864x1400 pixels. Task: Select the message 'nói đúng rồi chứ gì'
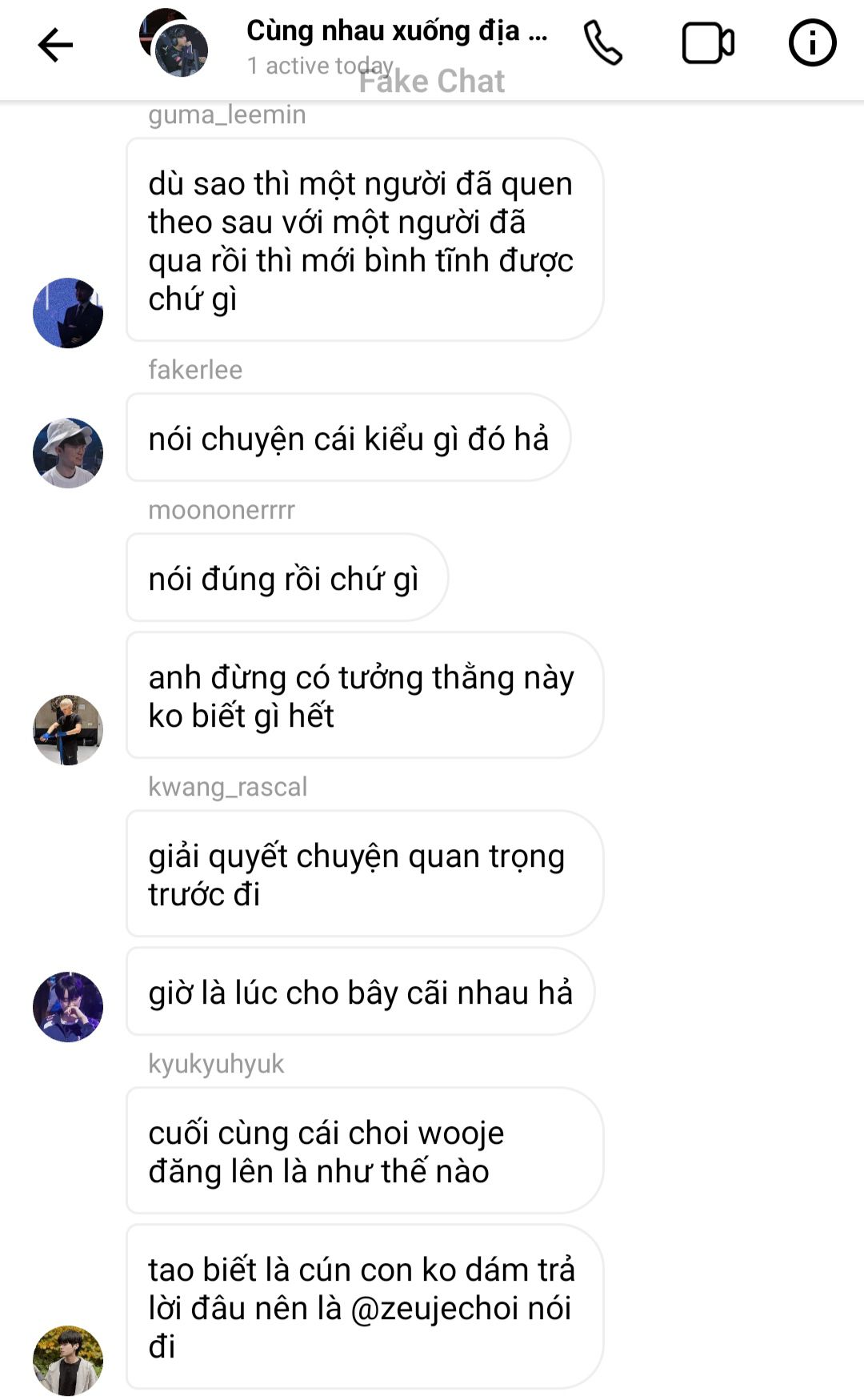(x=287, y=578)
